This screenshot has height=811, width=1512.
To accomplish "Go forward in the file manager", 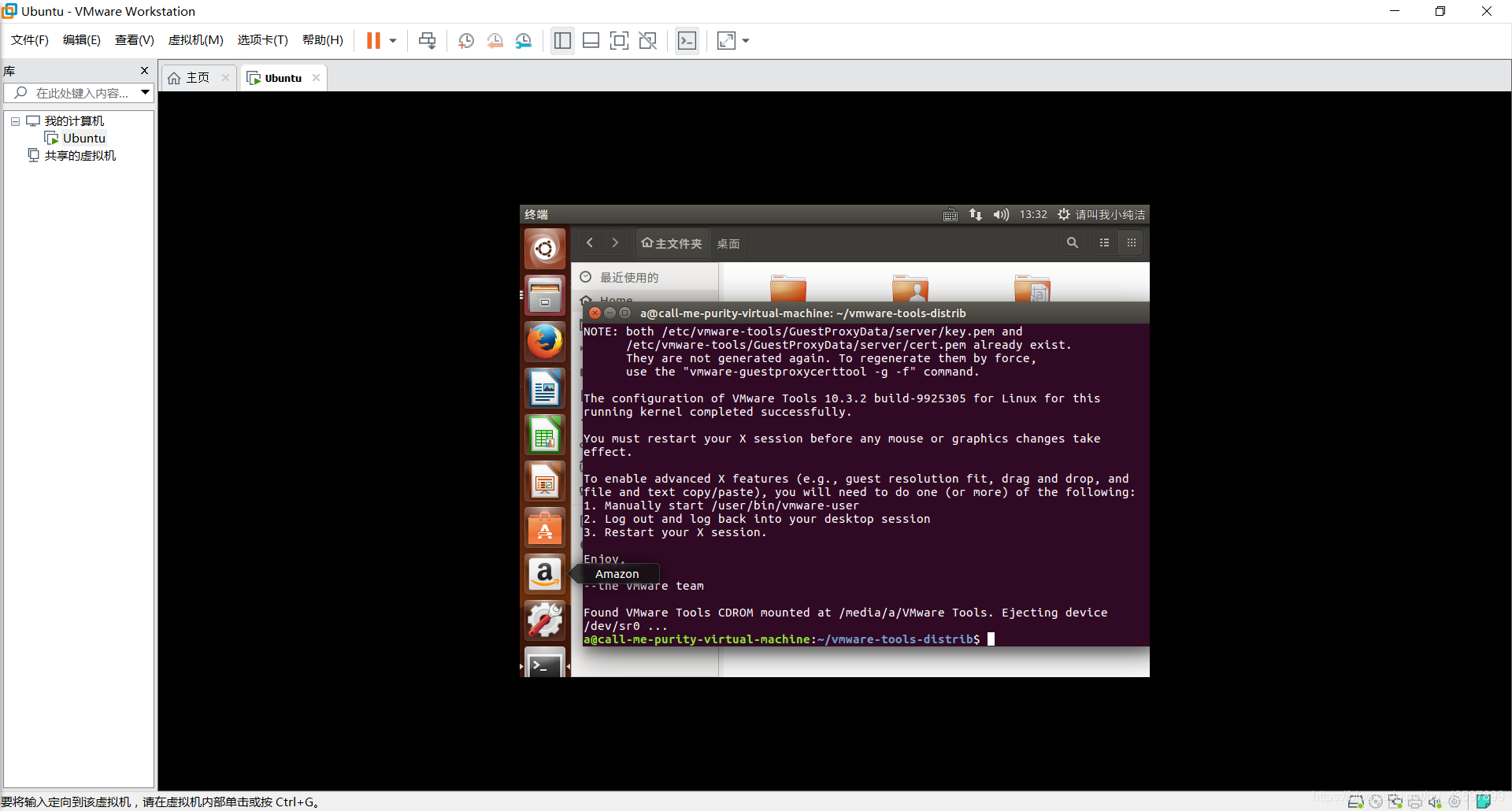I will click(x=615, y=243).
